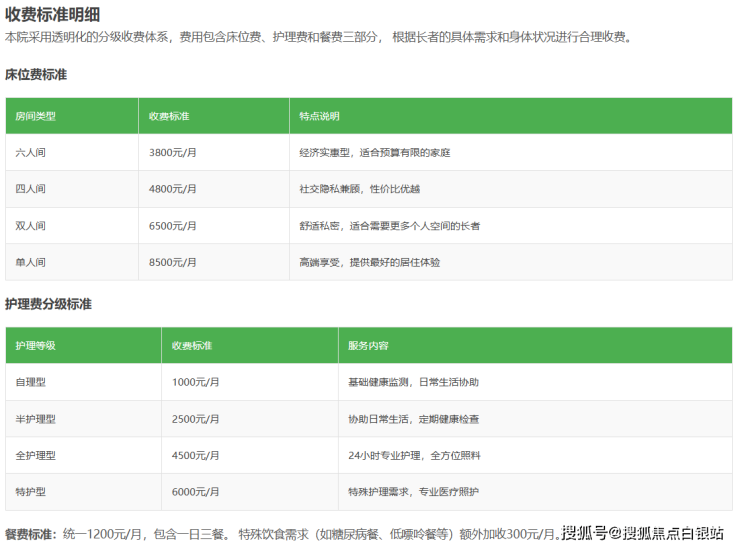Viewport: 740px width, 549px height.
Task: Select the 房间类型 column header
Action: tap(35, 116)
